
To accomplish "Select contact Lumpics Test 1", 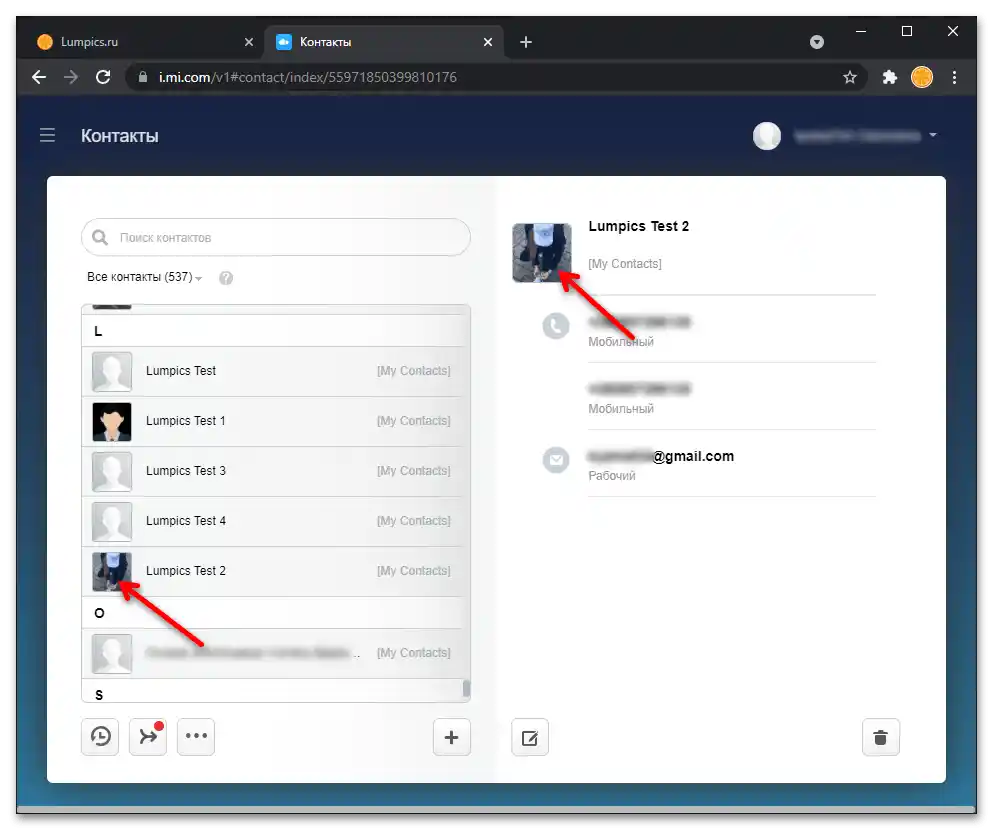I will (x=272, y=421).
